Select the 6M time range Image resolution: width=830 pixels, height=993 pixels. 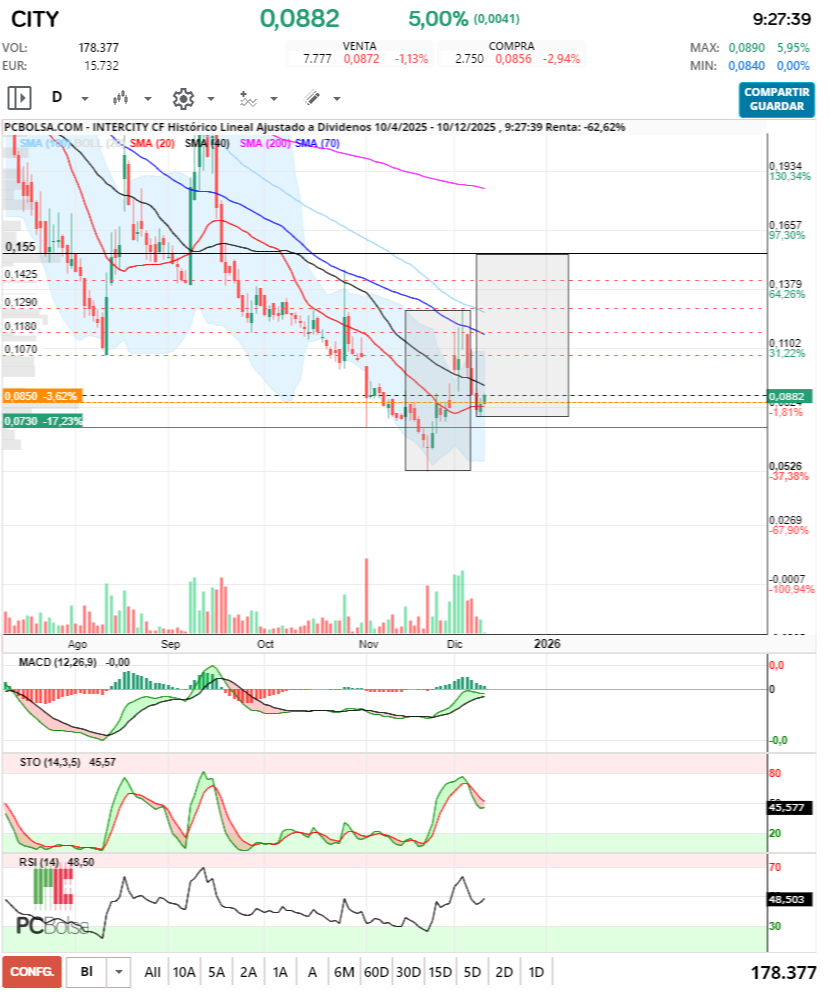pyautogui.click(x=344, y=971)
